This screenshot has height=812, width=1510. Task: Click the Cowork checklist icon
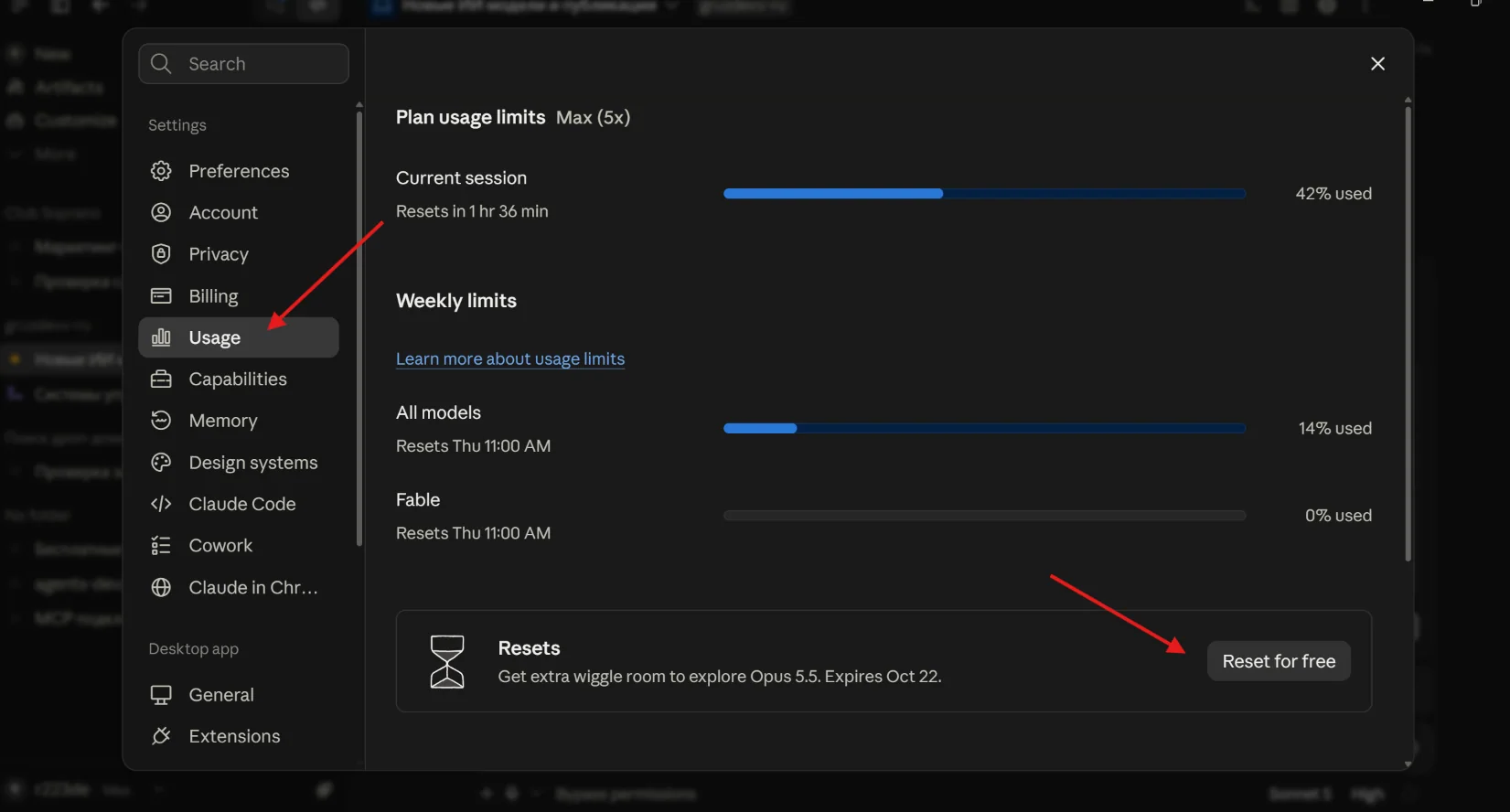click(161, 545)
